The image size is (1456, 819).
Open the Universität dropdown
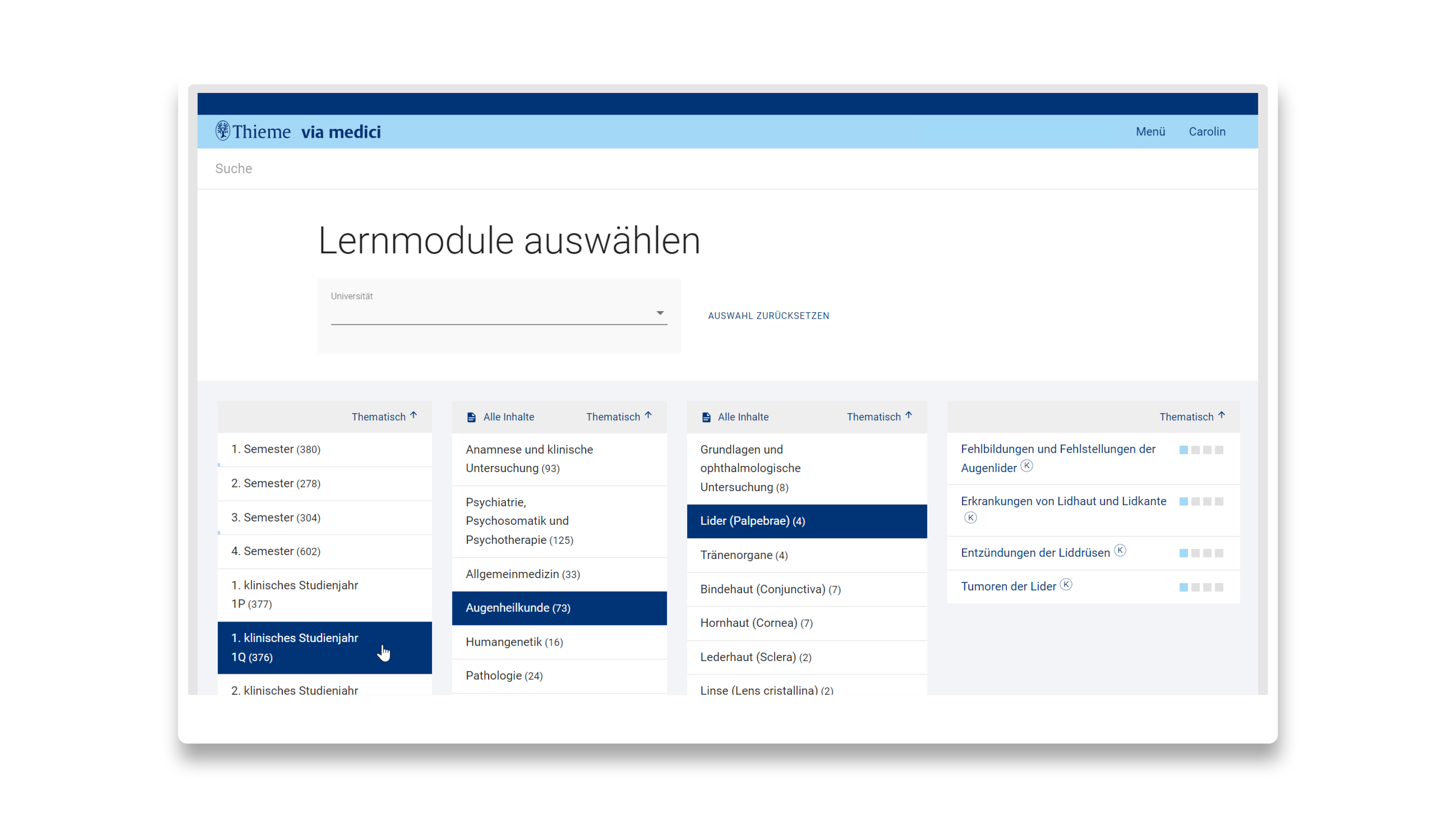[x=499, y=313]
